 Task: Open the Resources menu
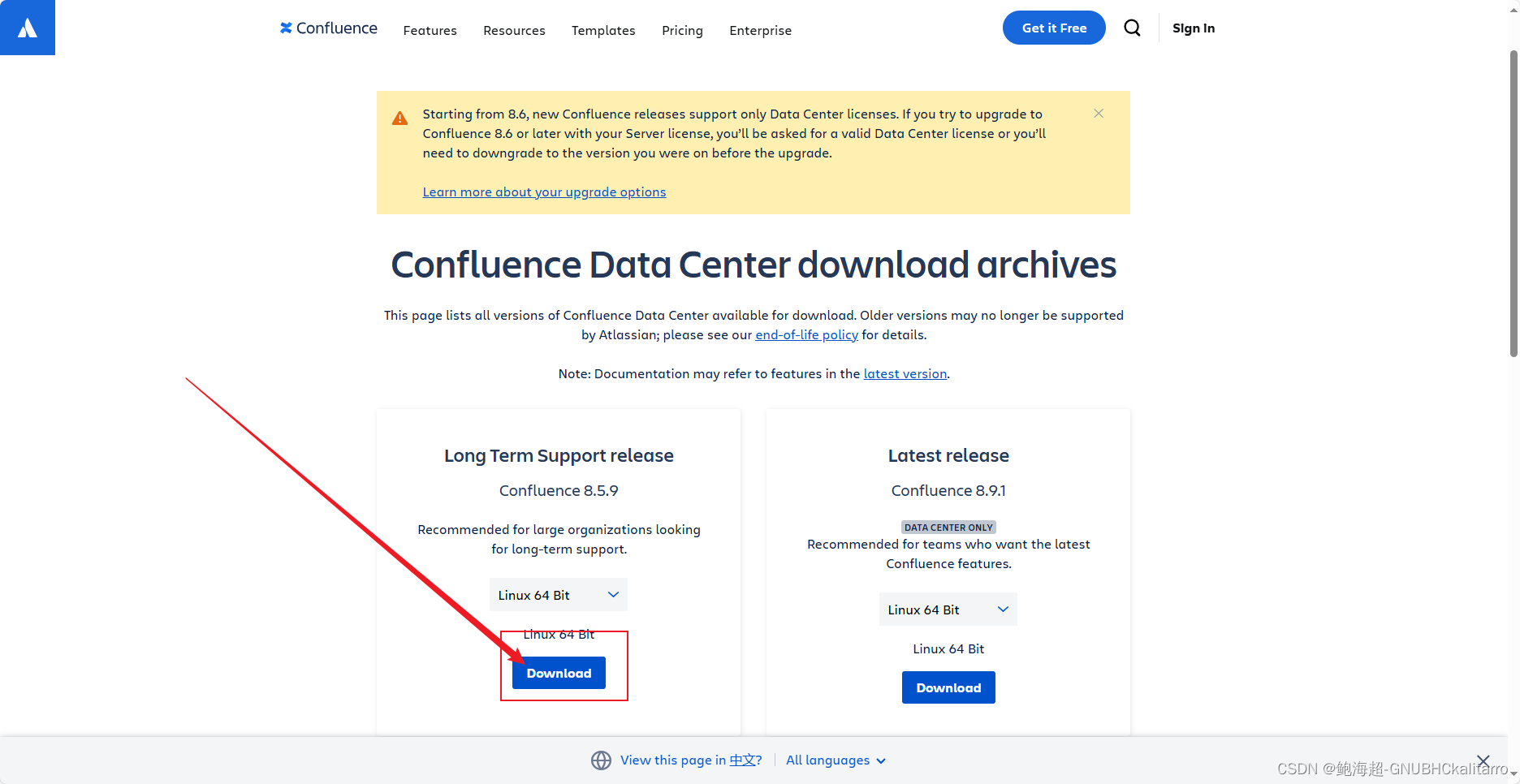coord(514,30)
